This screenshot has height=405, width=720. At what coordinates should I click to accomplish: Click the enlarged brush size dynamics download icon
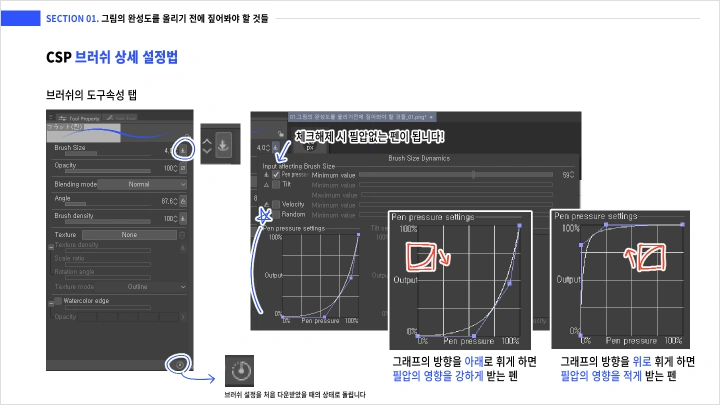click(x=224, y=145)
